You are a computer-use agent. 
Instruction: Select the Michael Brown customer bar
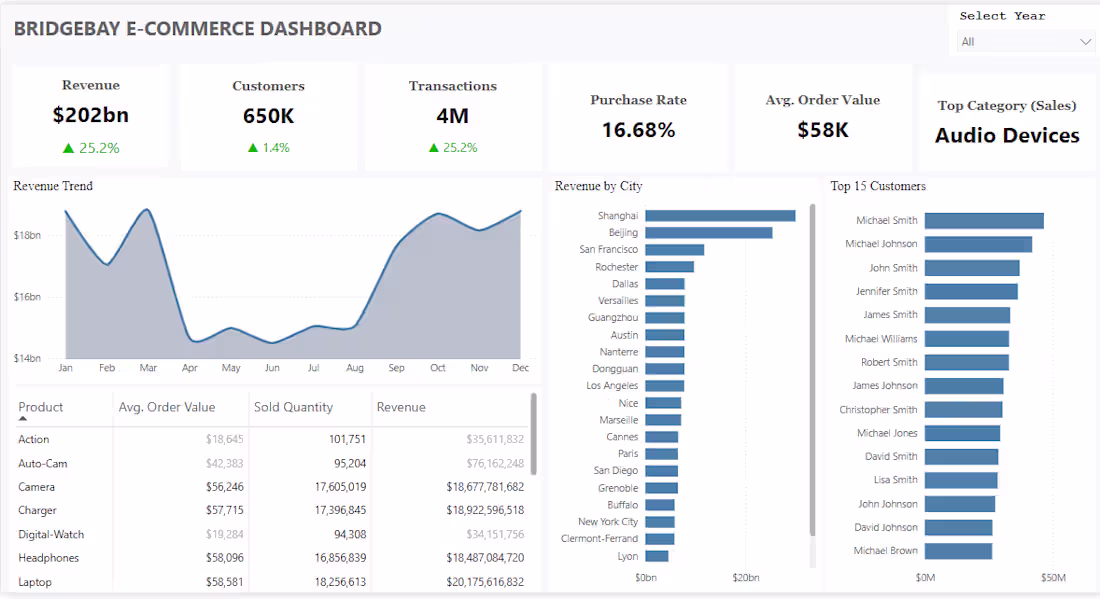(958, 551)
